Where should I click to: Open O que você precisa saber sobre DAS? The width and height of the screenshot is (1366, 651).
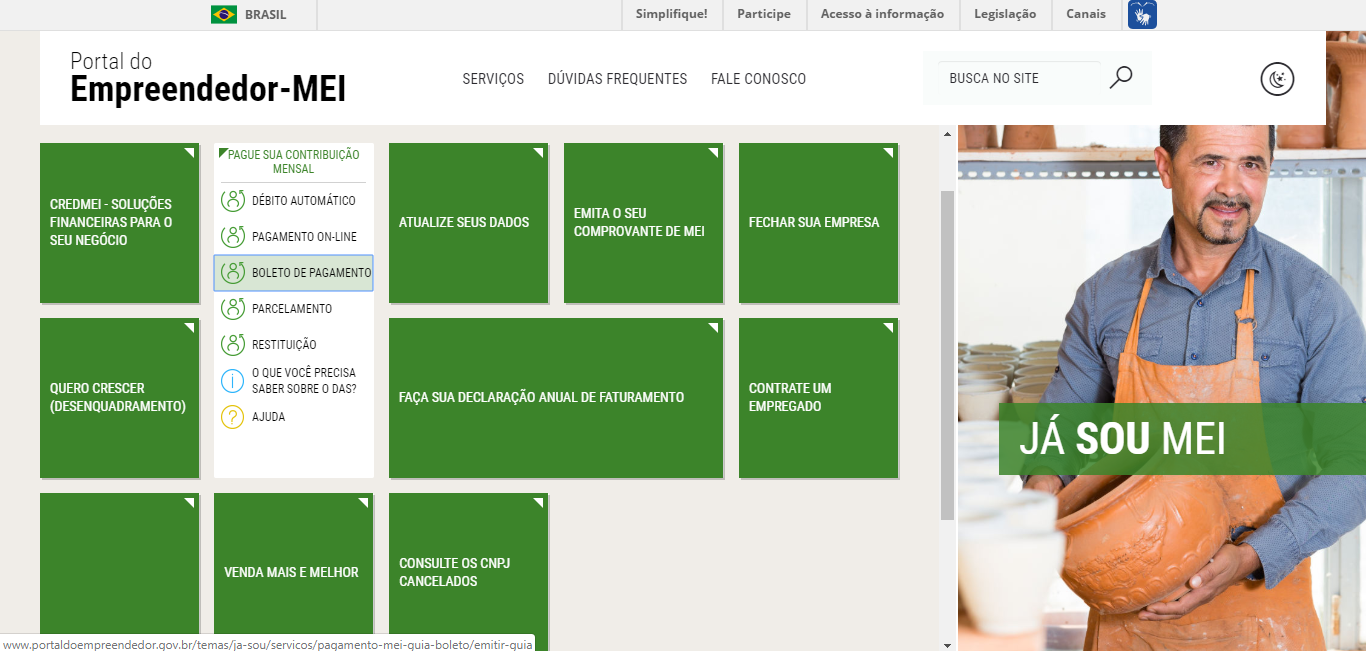tap(304, 381)
